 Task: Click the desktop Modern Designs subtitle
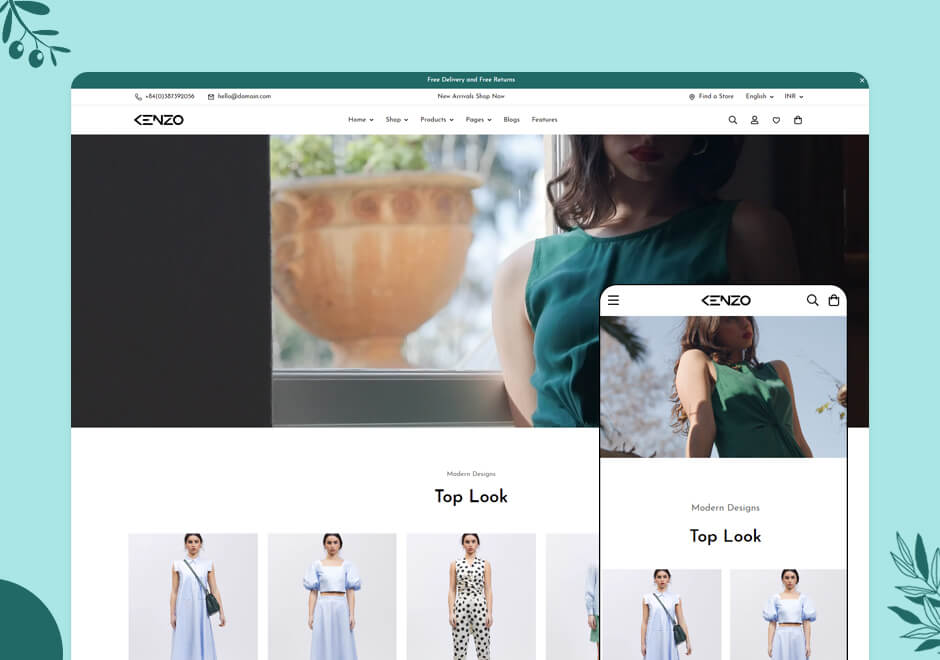pyautogui.click(x=471, y=474)
